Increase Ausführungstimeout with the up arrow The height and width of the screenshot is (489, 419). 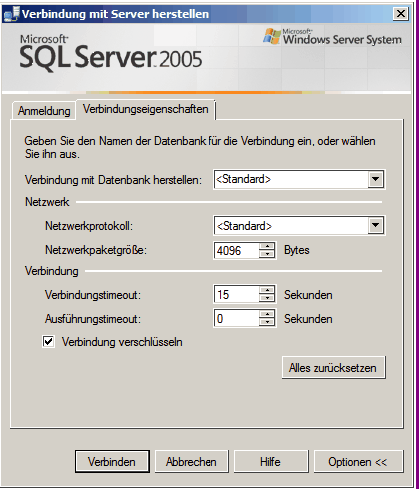point(267,314)
